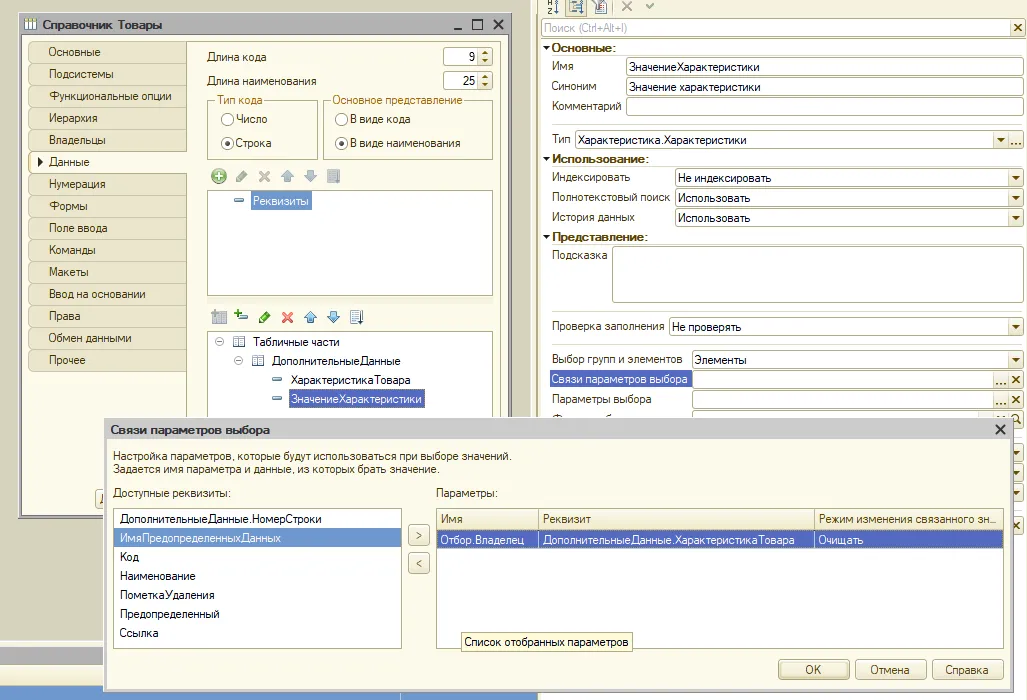This screenshot has width=1027, height=700.
Task: Expand the Проверка заполнения dropdown
Action: click(x=1015, y=327)
